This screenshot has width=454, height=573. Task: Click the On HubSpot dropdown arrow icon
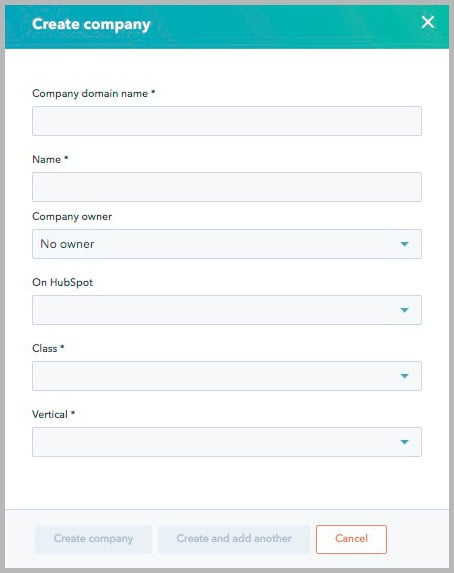404,310
